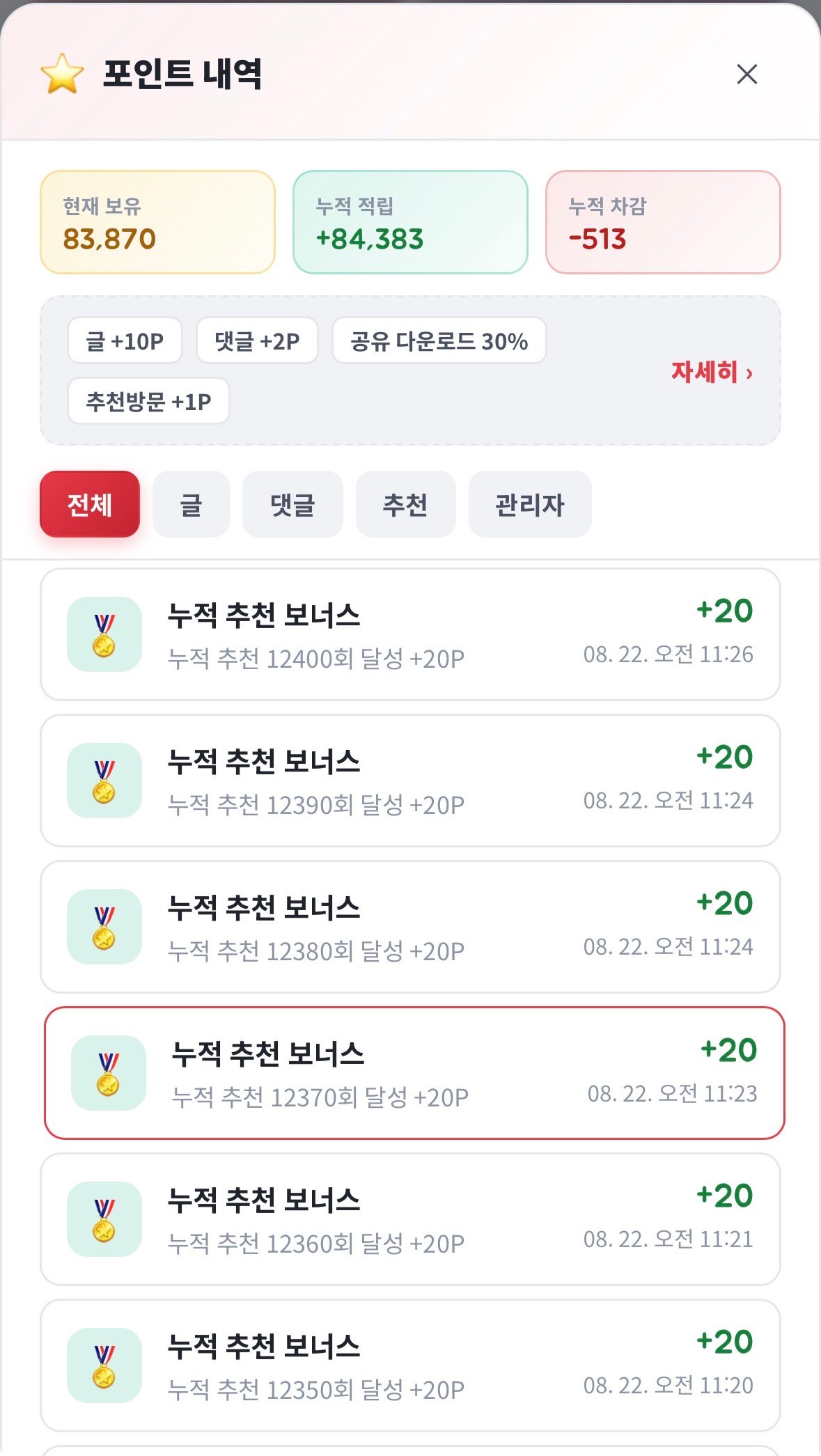821x1456 pixels.
Task: Open the 자세히 details link
Action: click(x=712, y=372)
